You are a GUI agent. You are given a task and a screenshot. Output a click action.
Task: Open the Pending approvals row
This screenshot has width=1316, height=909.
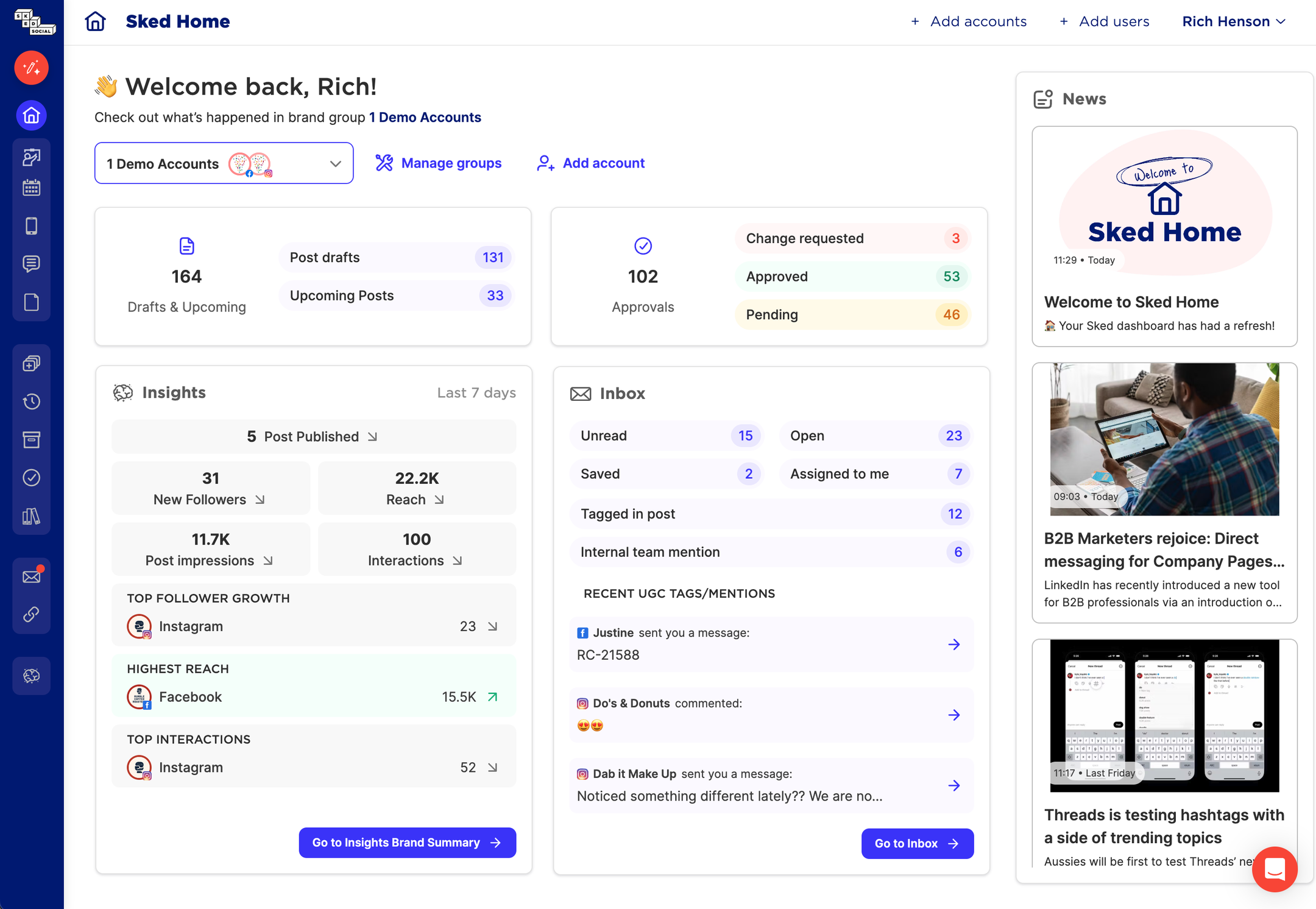(852, 314)
